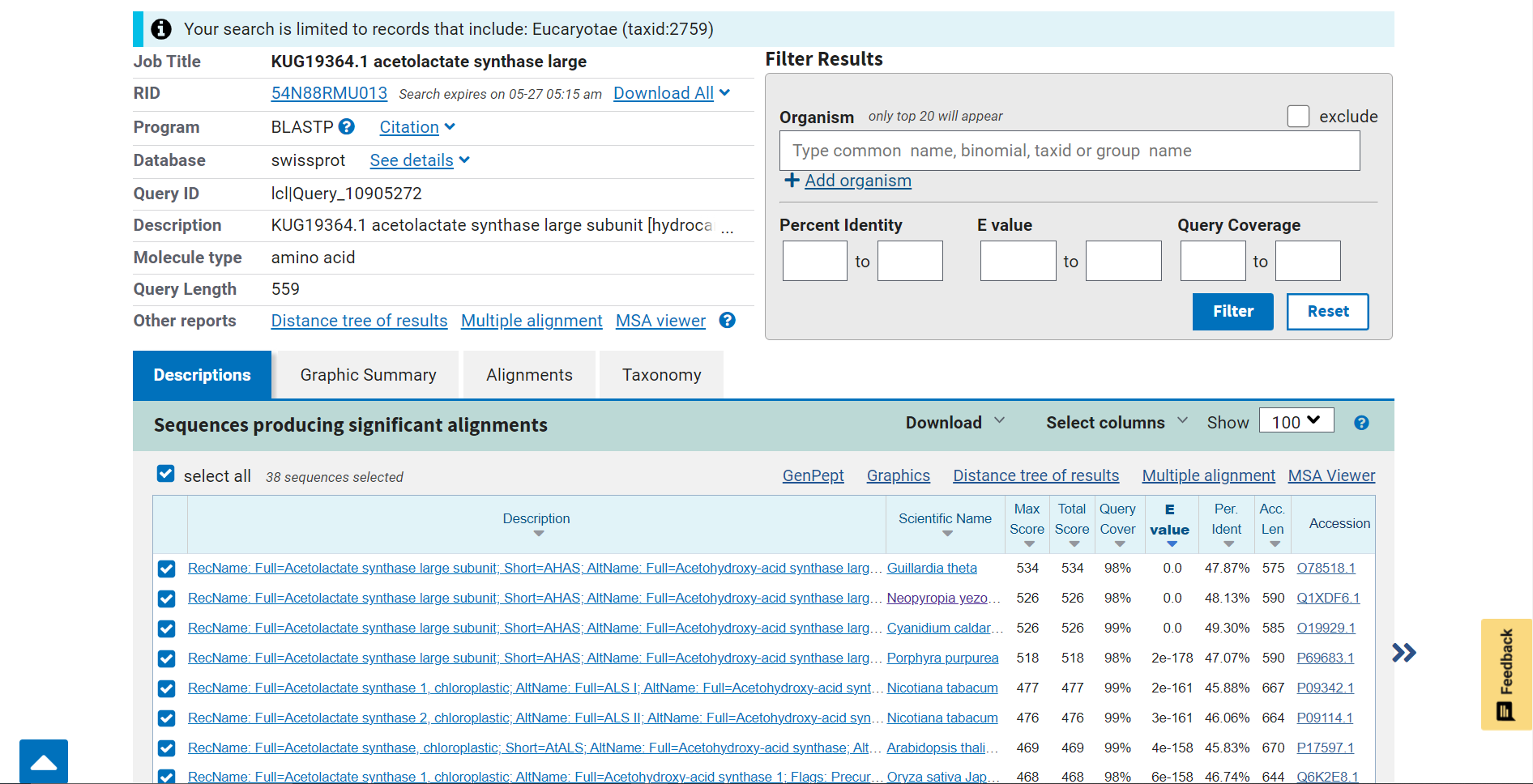Sort by Max Score column
The width and height of the screenshot is (1533, 784).
tap(1029, 544)
